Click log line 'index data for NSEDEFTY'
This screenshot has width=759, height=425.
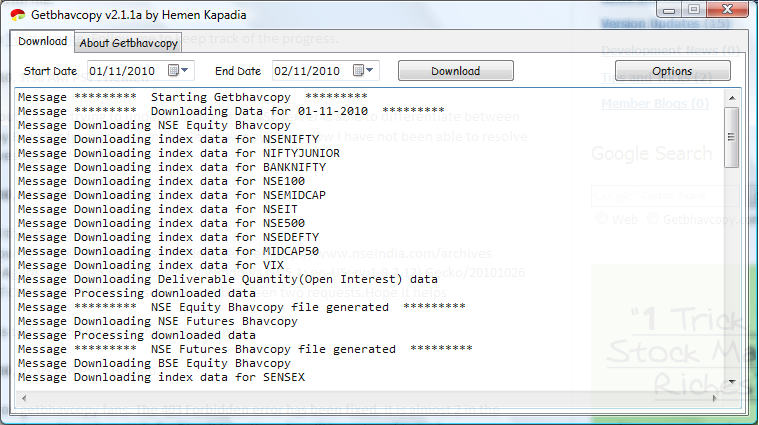(168, 238)
